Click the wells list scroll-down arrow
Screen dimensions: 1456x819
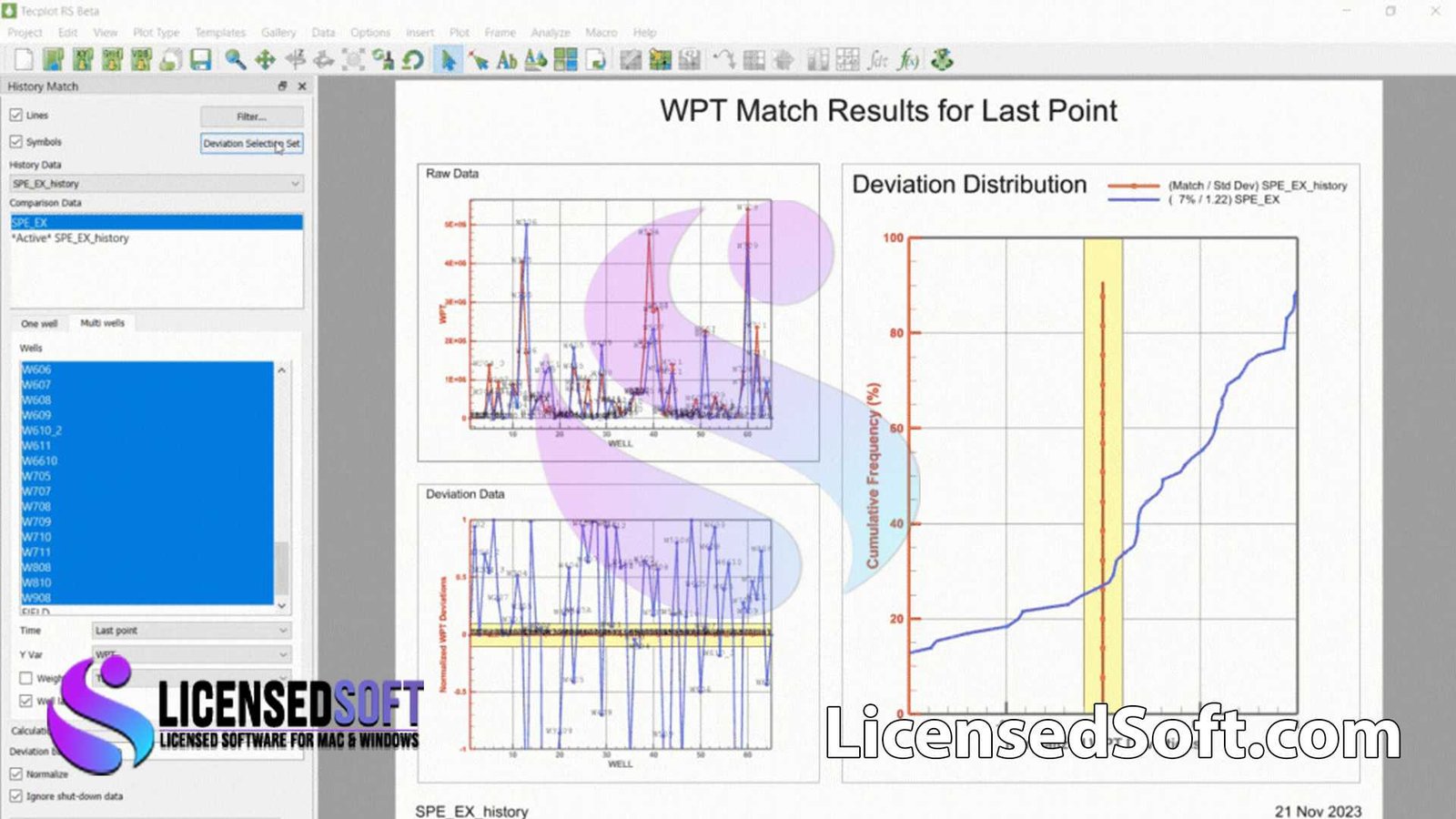(x=282, y=605)
